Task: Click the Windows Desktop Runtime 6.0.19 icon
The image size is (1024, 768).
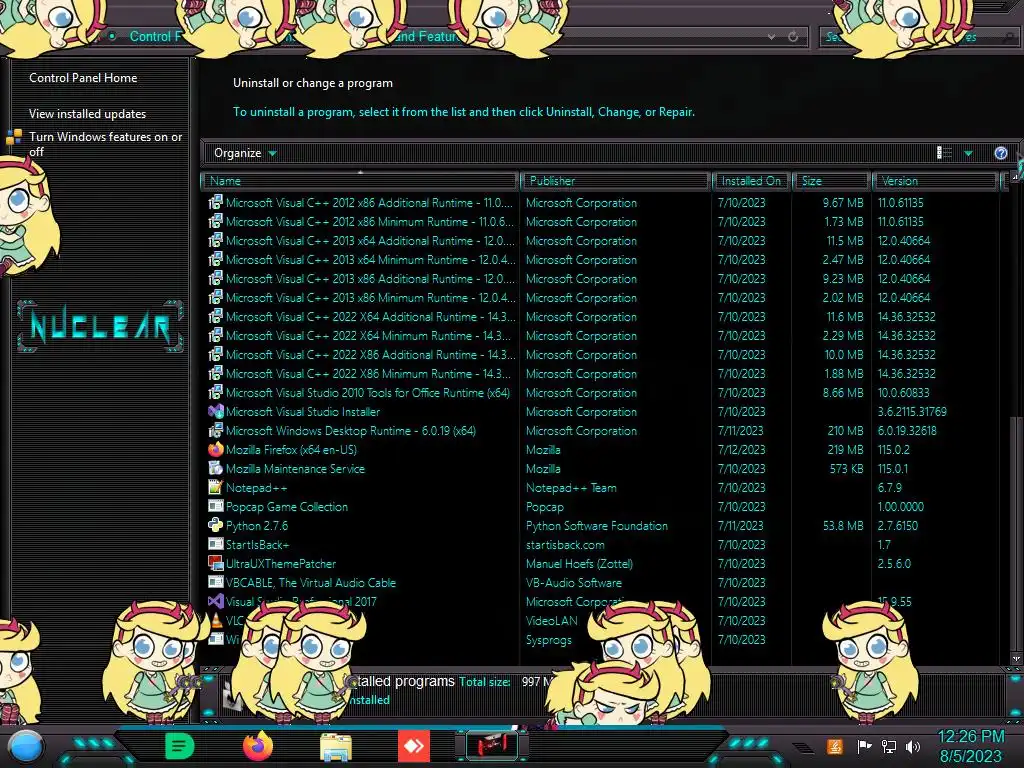Action: click(x=216, y=430)
